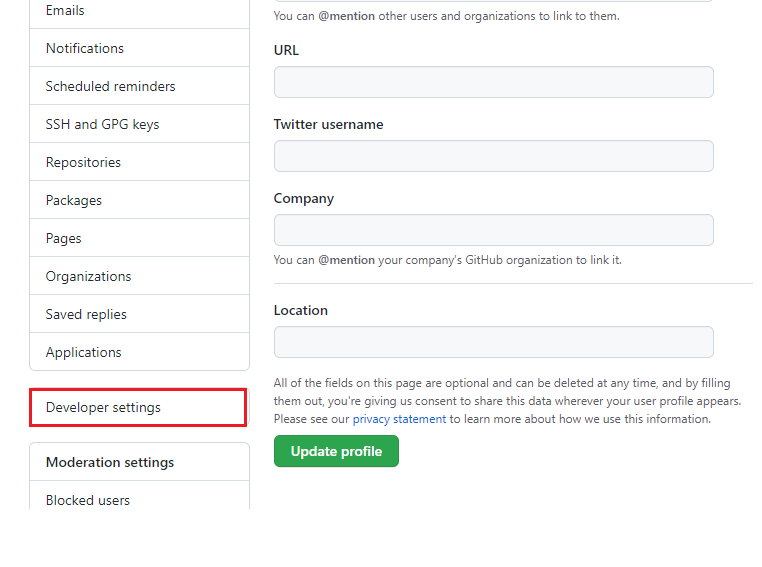Open Developer settings
This screenshot has height=567, width=762.
pyautogui.click(x=139, y=407)
